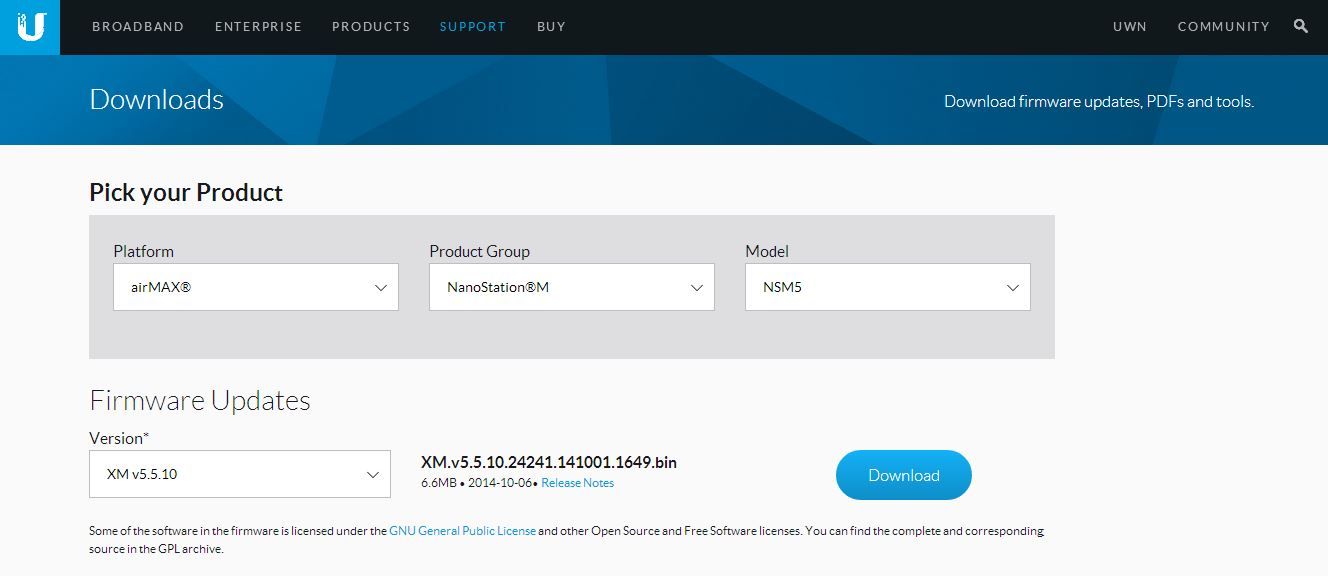
Task: Visit the Community page
Action: 1223,27
